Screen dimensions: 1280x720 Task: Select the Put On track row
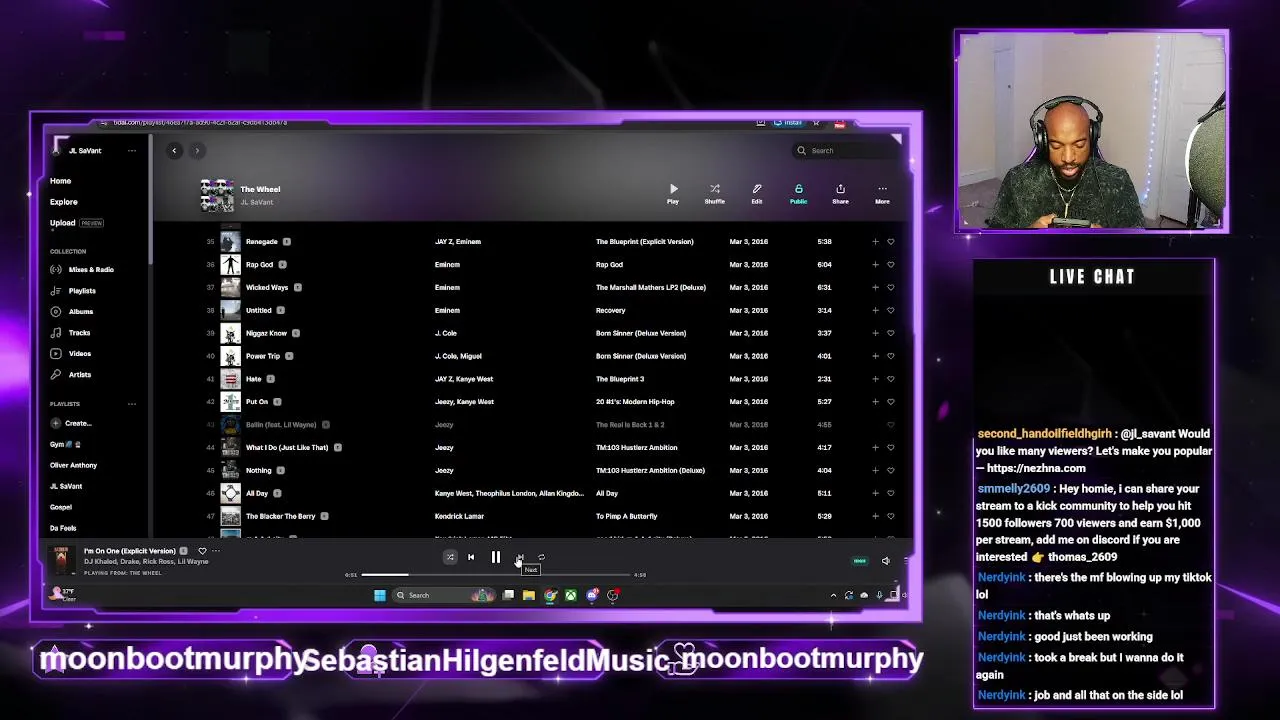click(550, 402)
